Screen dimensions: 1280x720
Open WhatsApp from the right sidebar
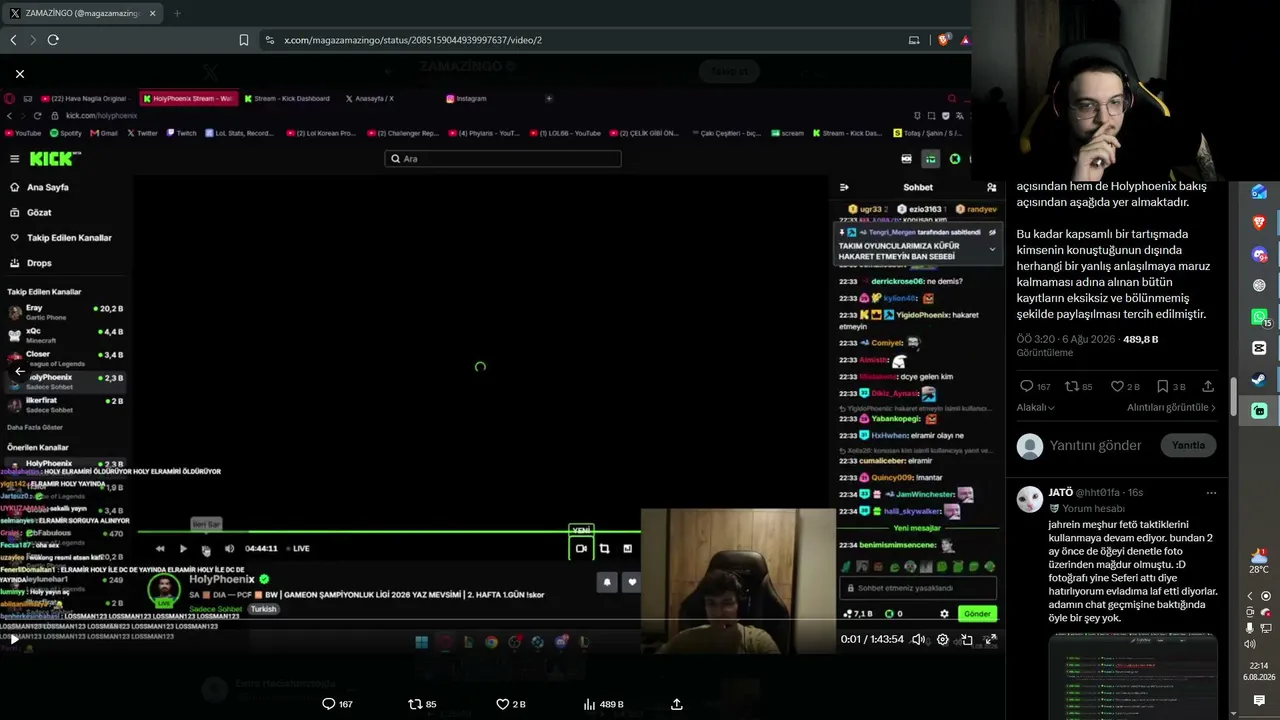point(1259,316)
